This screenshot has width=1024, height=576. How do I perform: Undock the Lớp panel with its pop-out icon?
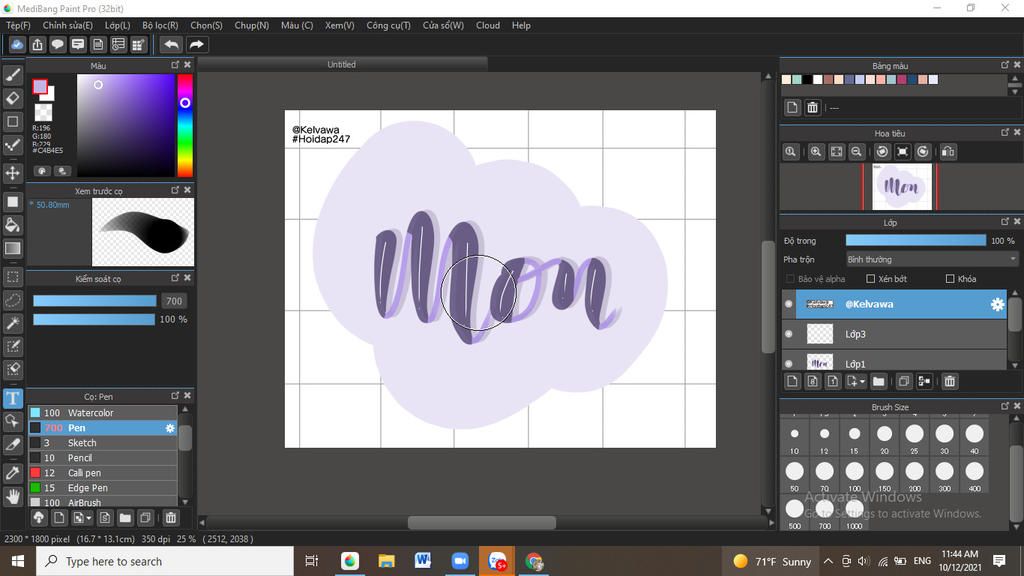pyautogui.click(x=1005, y=221)
